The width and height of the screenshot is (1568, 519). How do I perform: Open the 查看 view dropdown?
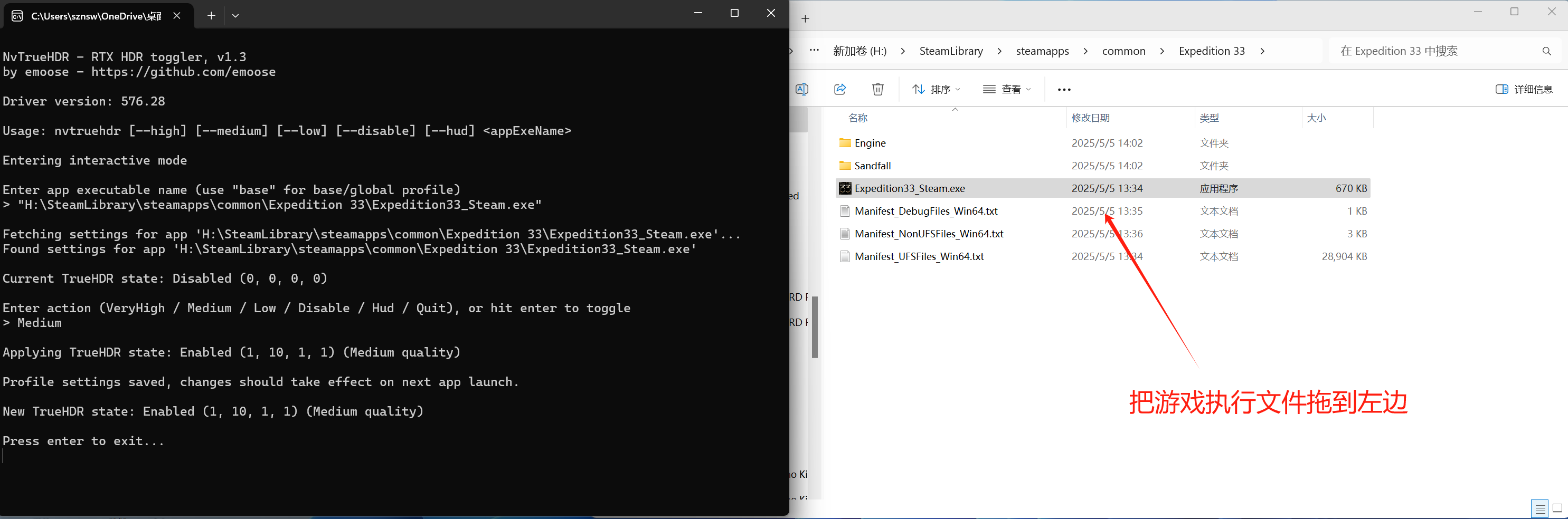(1007, 90)
